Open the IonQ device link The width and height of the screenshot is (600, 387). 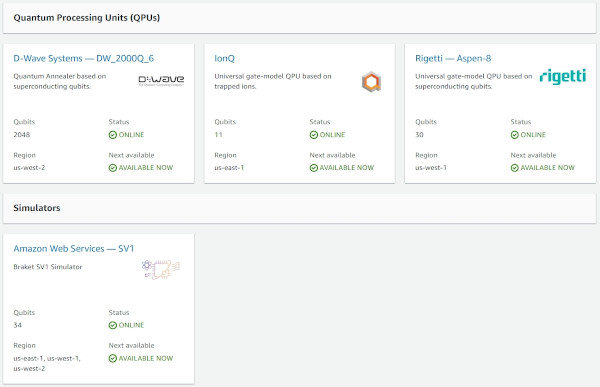[x=224, y=58]
